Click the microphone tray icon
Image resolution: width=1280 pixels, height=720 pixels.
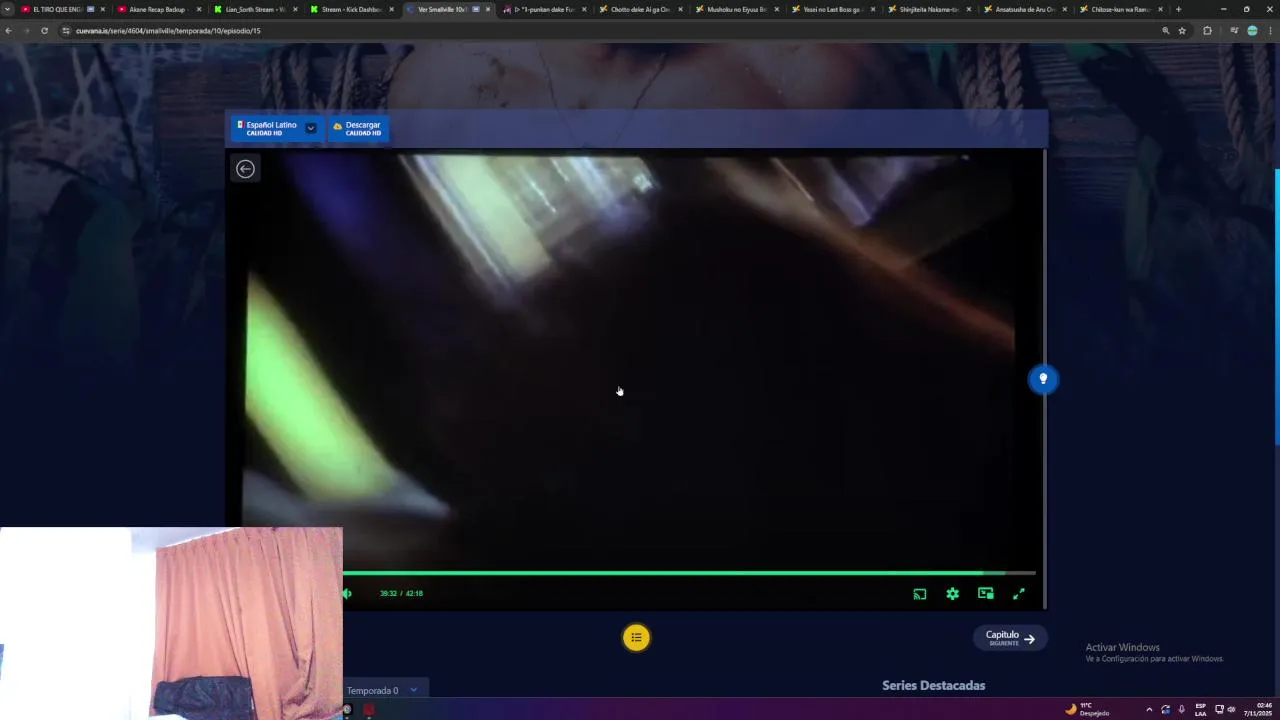[1182, 709]
